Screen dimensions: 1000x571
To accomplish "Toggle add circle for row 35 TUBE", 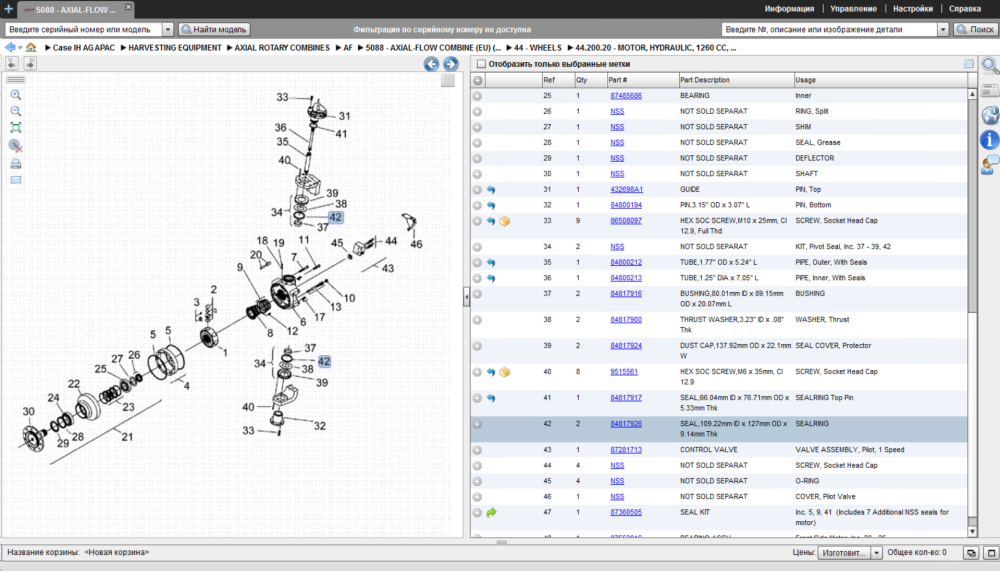I will (x=477, y=263).
